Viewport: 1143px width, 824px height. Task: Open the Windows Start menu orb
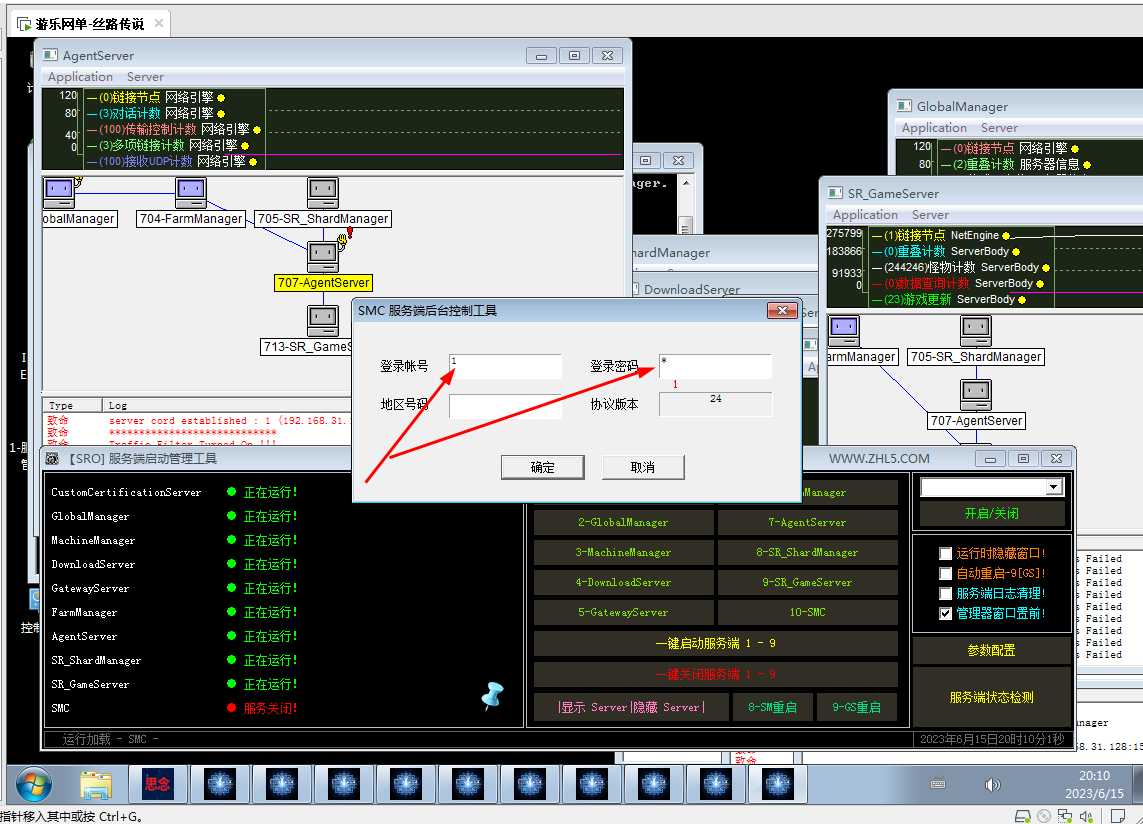(x=34, y=783)
